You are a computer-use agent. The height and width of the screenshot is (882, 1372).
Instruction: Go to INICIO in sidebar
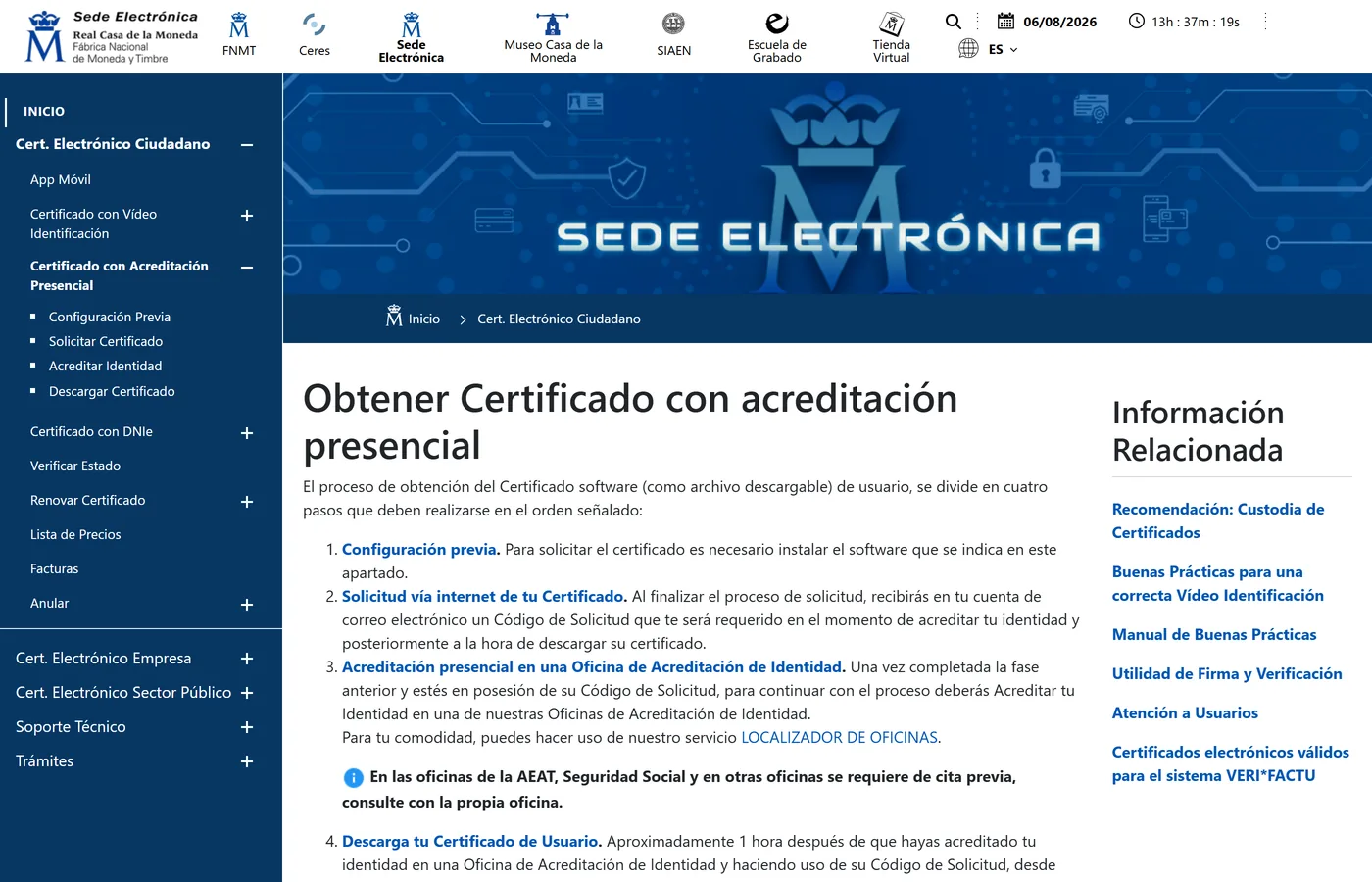(44, 112)
